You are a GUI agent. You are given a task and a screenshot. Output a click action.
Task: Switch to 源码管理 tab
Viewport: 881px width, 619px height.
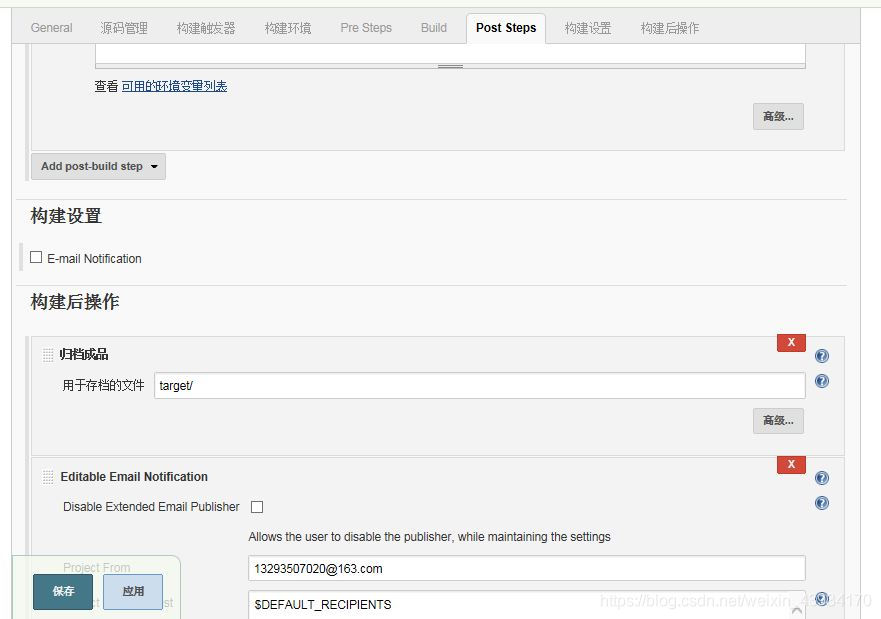click(124, 28)
